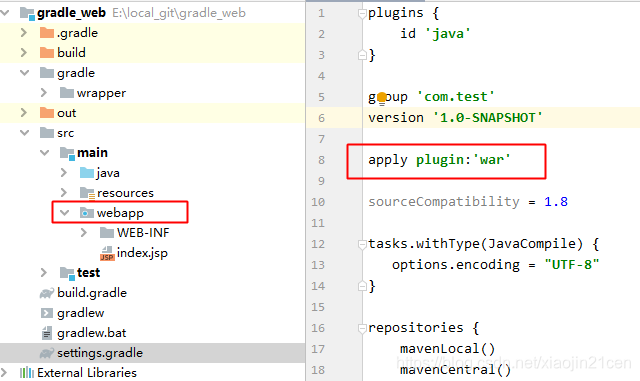Click the main module folder icon
The width and height of the screenshot is (640, 381).
[67, 153]
